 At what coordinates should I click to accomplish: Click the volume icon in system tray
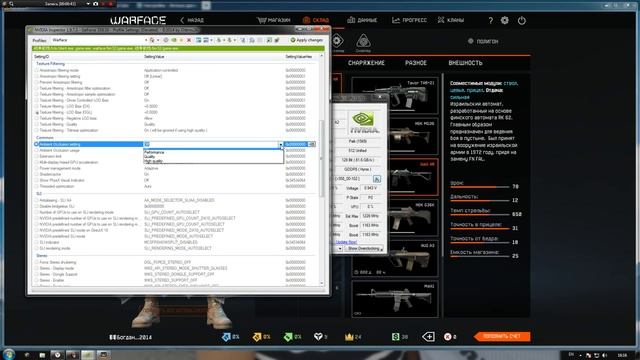[604, 356]
